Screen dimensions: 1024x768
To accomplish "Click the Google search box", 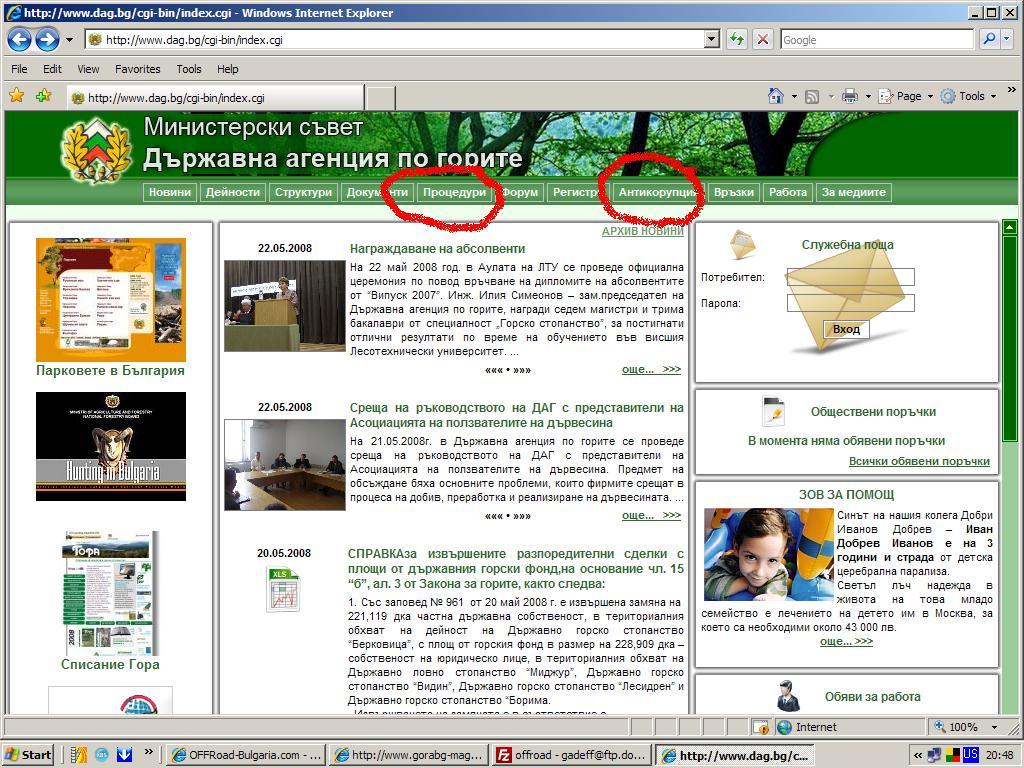I will (x=876, y=40).
